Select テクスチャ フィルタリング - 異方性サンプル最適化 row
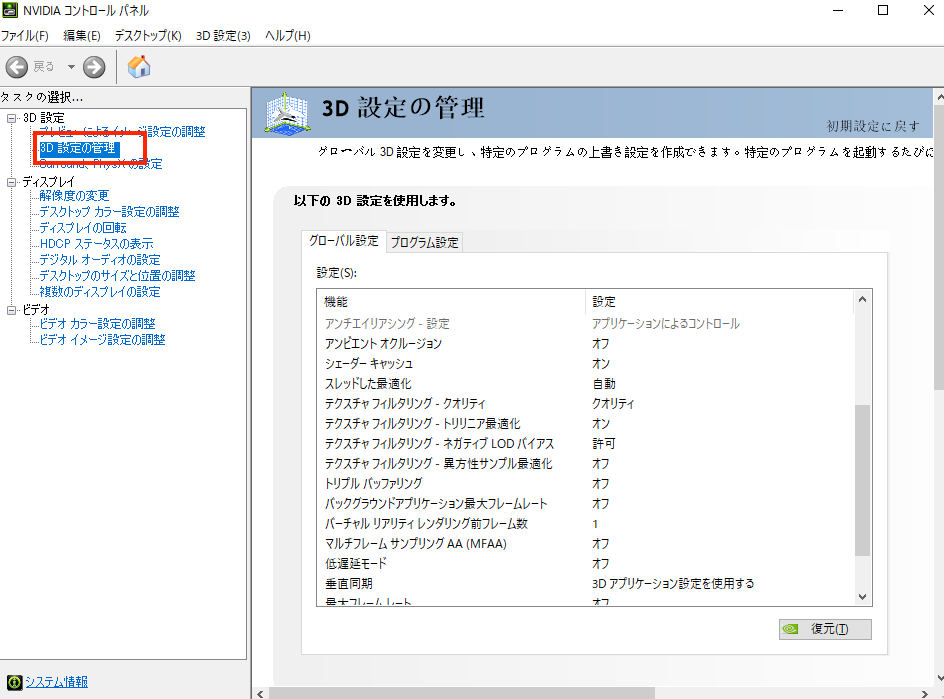 pyautogui.click(x=585, y=464)
